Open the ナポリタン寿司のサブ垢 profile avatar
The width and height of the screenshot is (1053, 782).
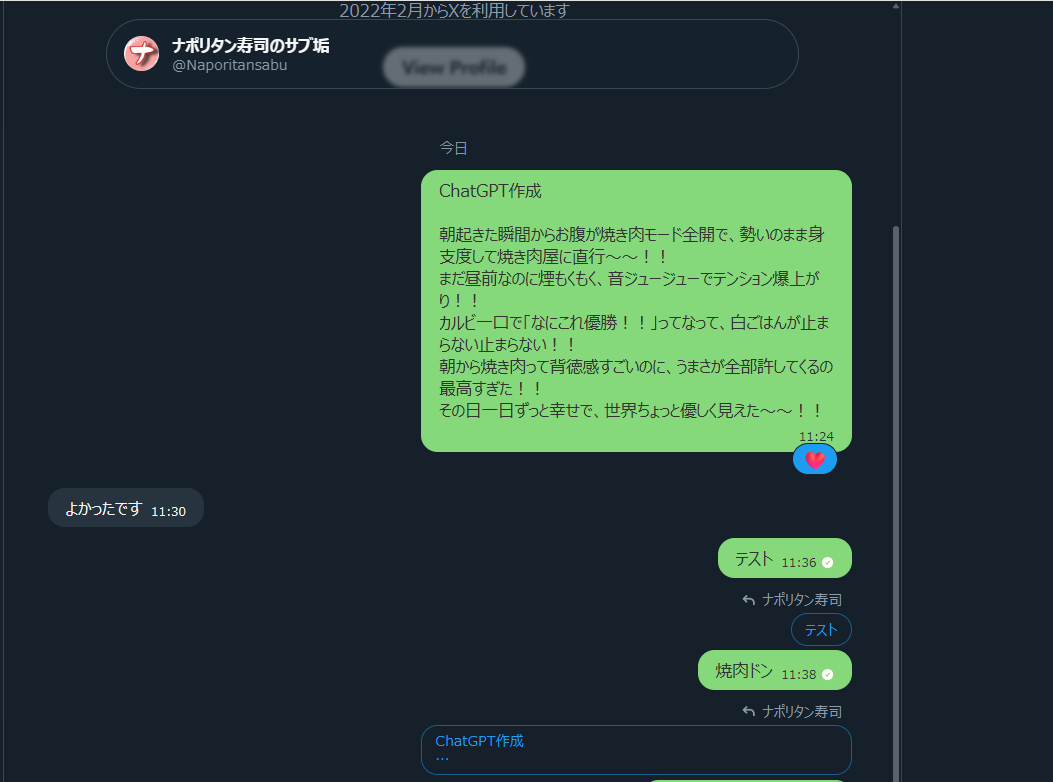click(x=142, y=54)
